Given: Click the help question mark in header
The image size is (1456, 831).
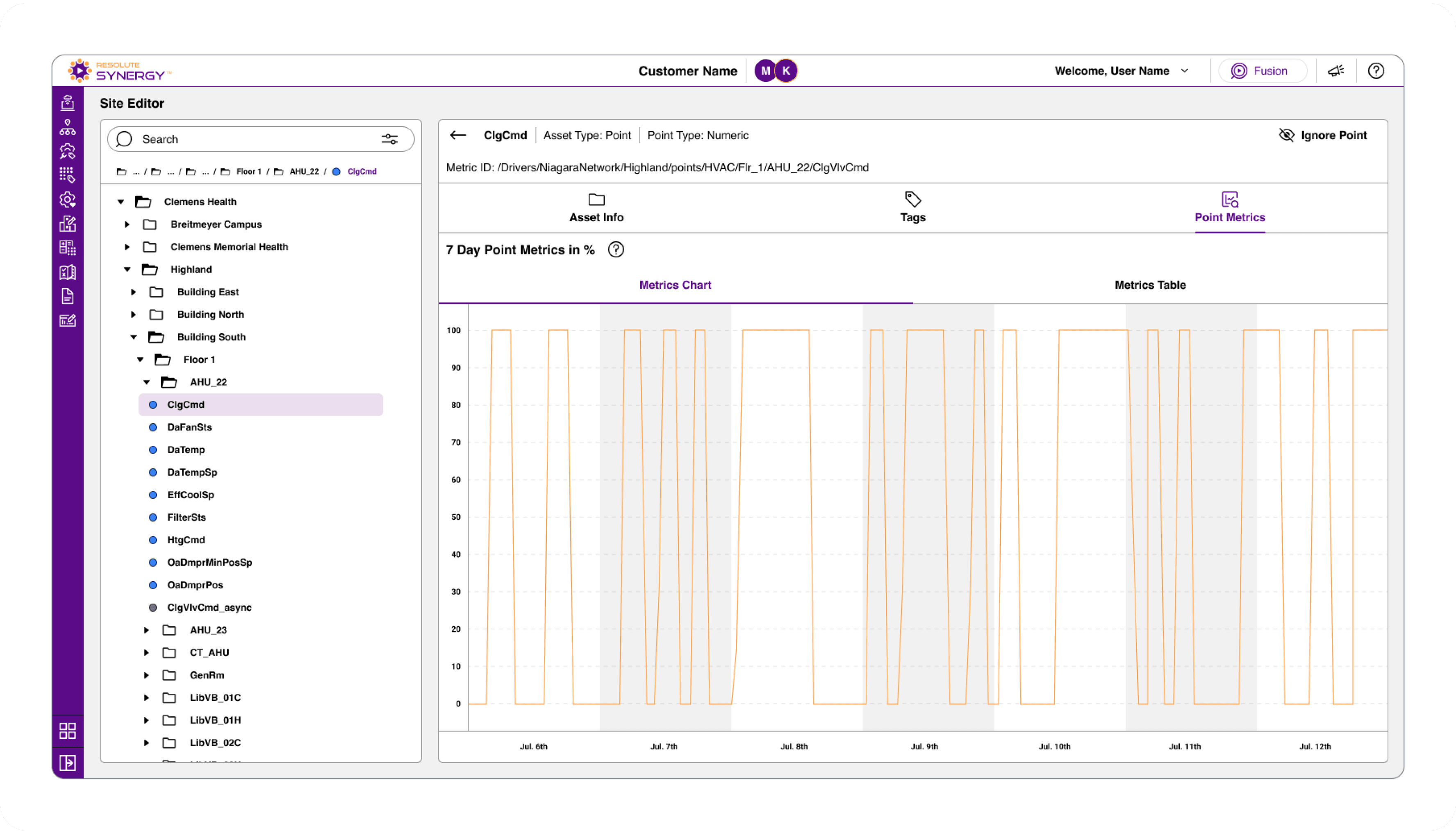Looking at the screenshot, I should [1376, 71].
